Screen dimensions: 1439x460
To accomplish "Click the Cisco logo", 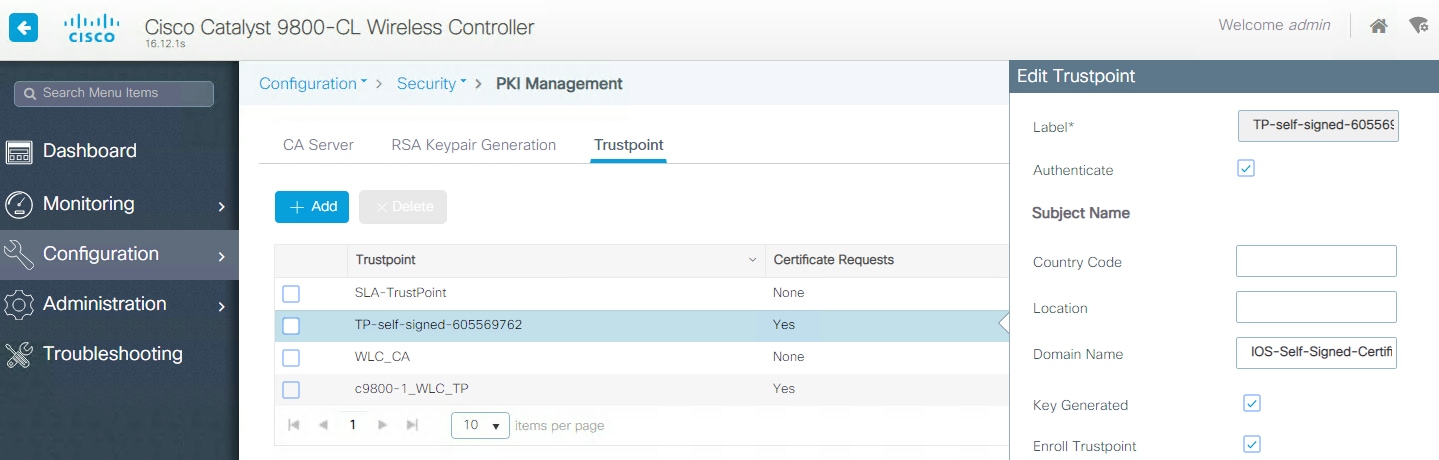I will pos(94,28).
